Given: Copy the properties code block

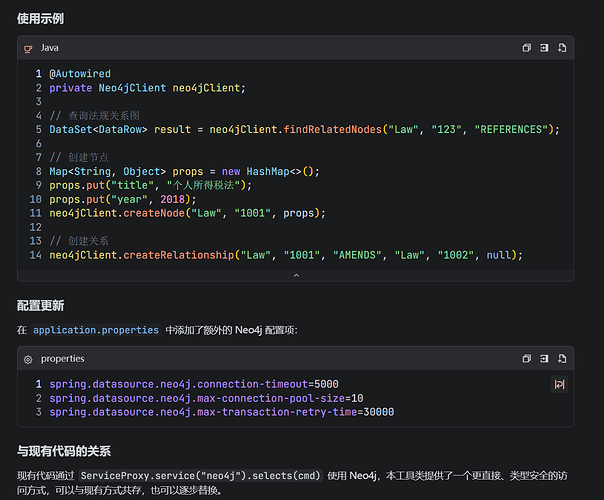Looking at the screenshot, I should coord(526,359).
